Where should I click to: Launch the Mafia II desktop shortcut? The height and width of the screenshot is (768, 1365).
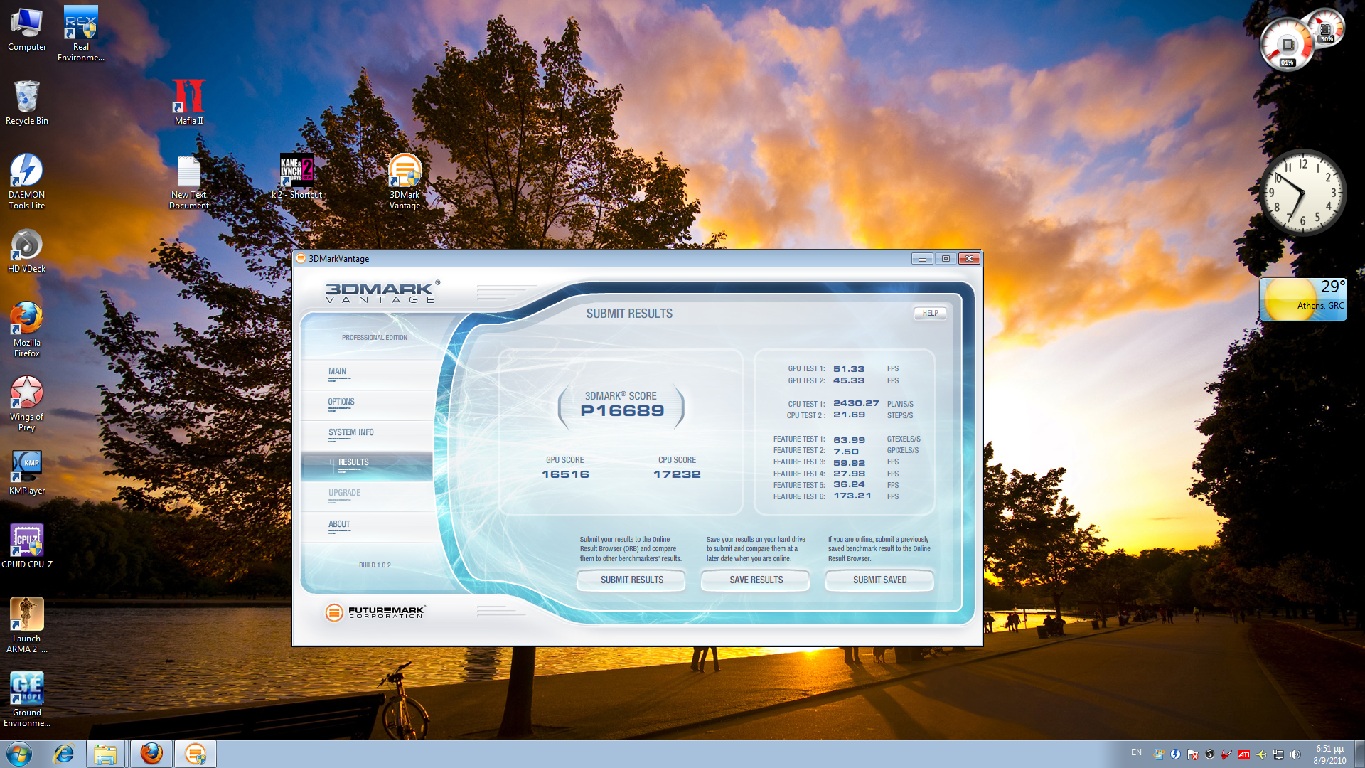pos(189,103)
